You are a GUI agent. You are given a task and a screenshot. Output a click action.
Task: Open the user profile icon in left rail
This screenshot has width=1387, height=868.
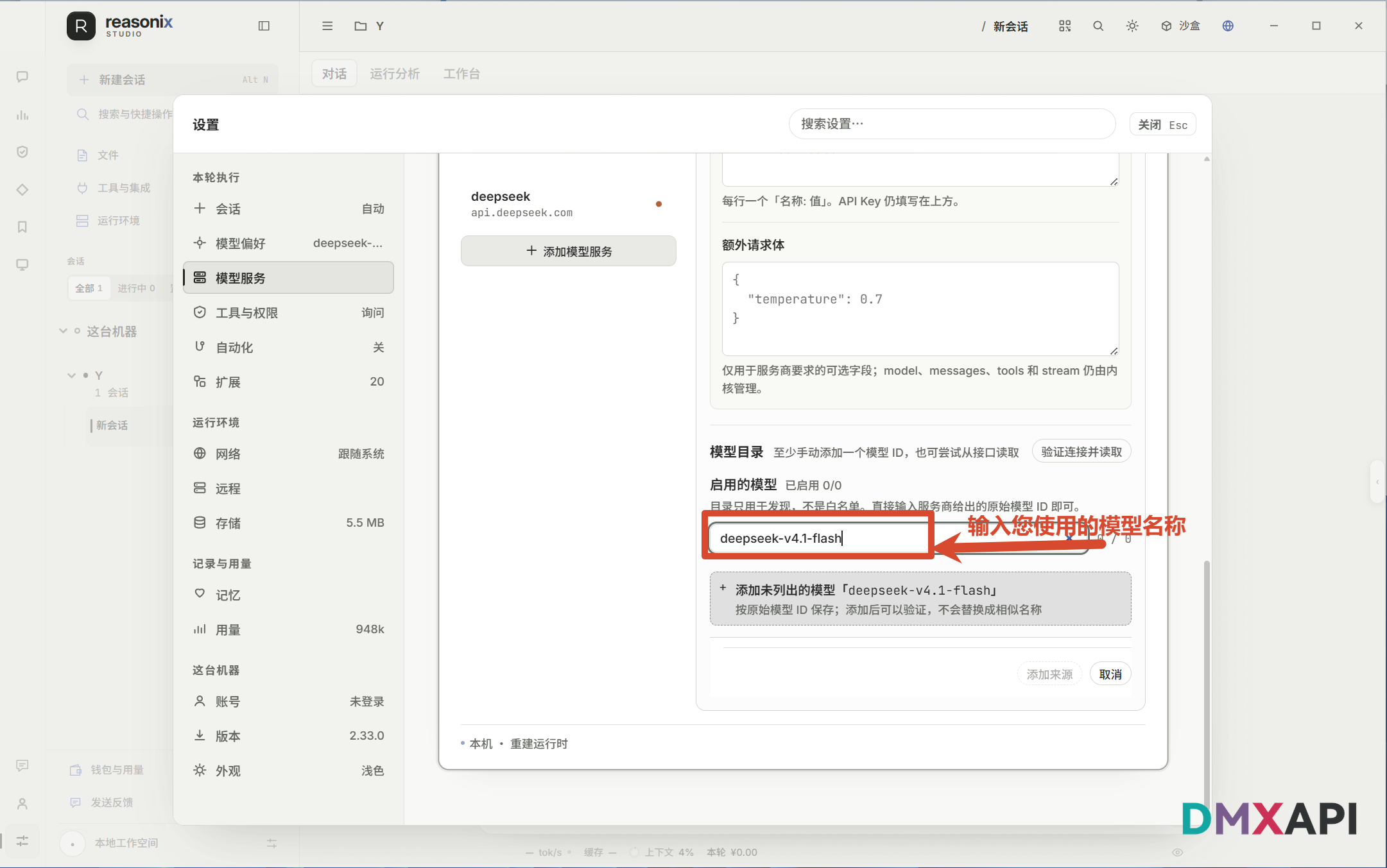pyautogui.click(x=22, y=803)
